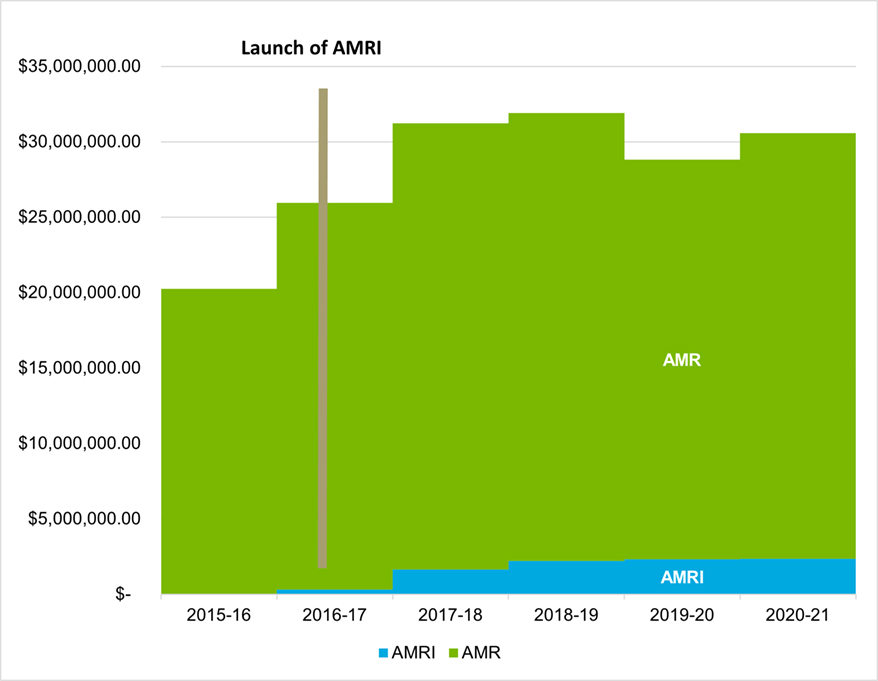The height and width of the screenshot is (681, 878).
Task: Click the 2017-18 x-axis label
Action: click(450, 614)
